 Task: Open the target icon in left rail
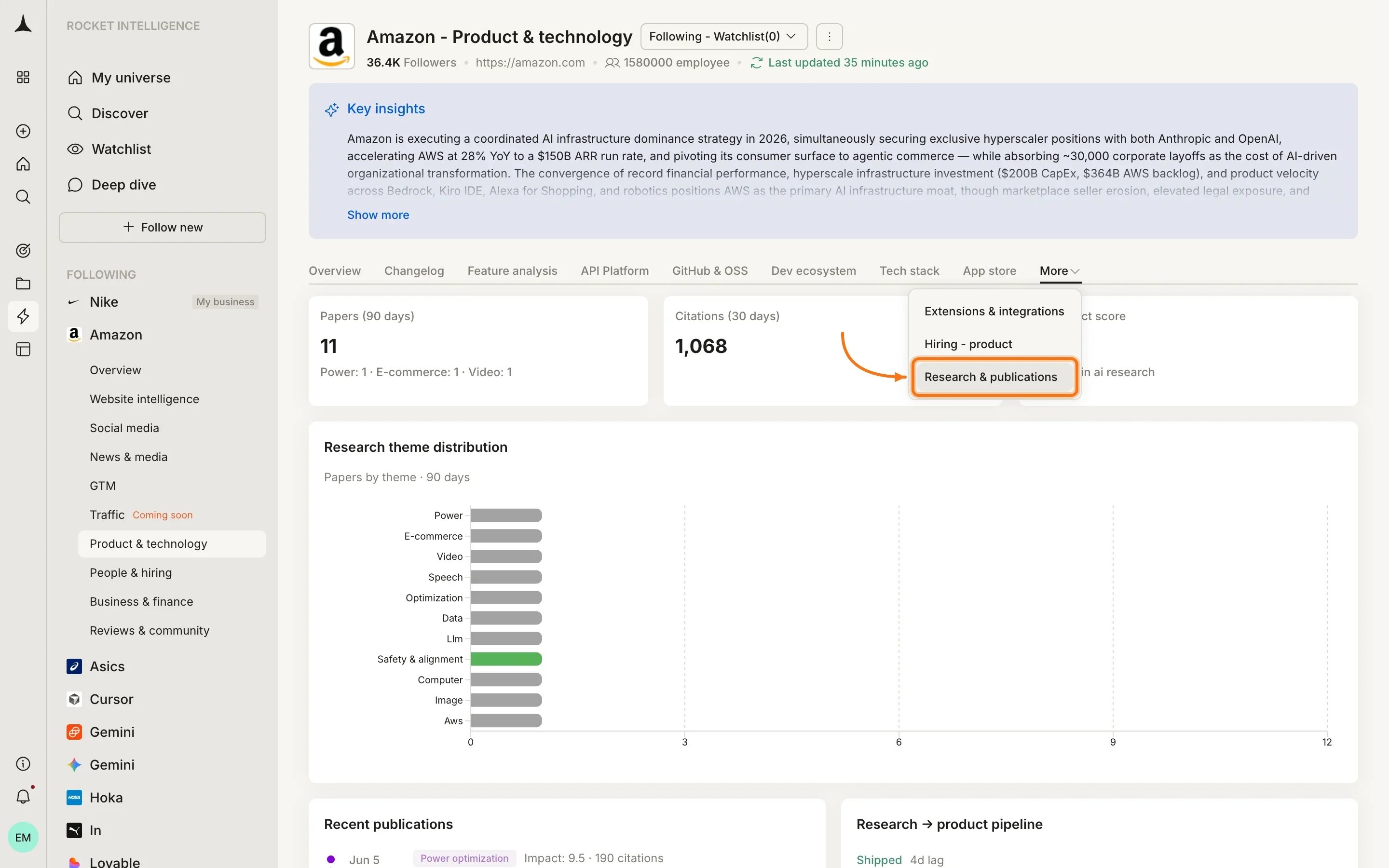point(23,250)
